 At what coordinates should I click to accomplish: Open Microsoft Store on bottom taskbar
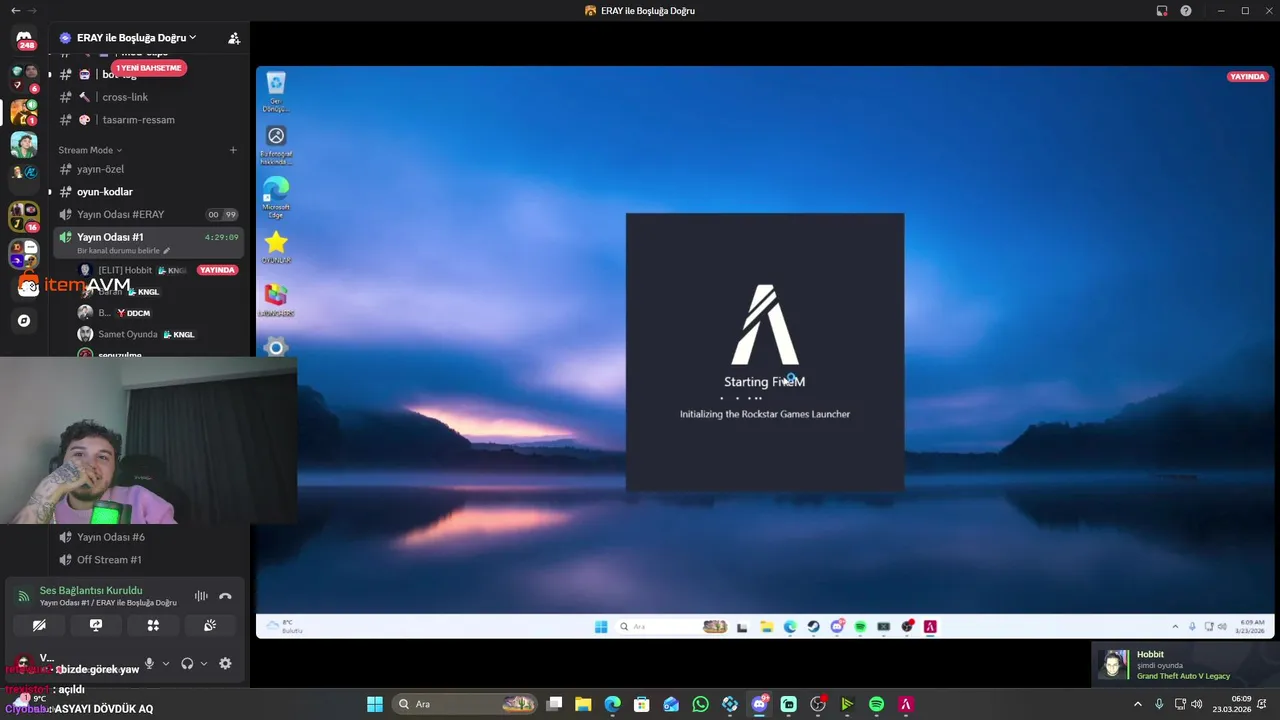(x=642, y=704)
